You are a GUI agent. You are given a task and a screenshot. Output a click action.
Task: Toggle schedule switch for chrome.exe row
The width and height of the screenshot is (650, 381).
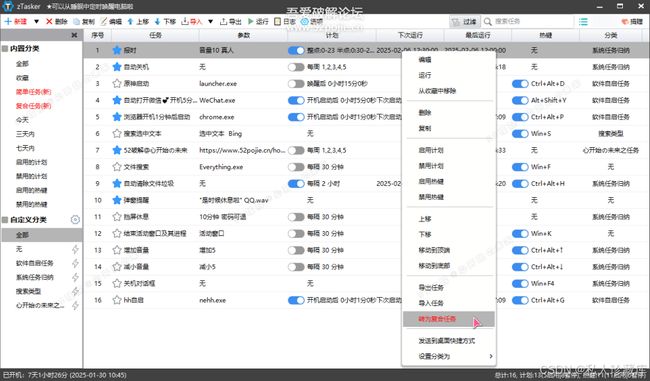[x=296, y=117]
